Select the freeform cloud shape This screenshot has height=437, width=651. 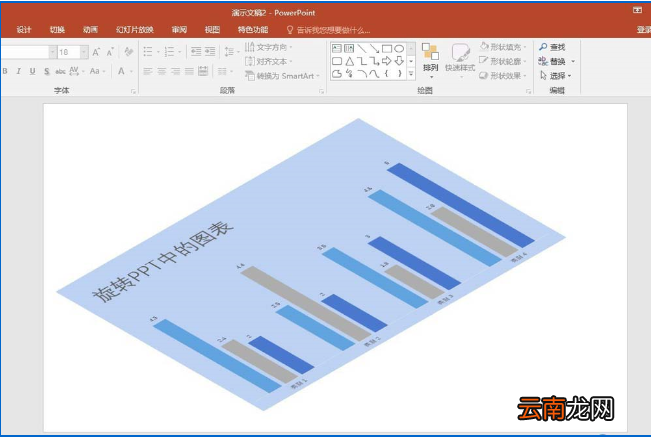337,74
